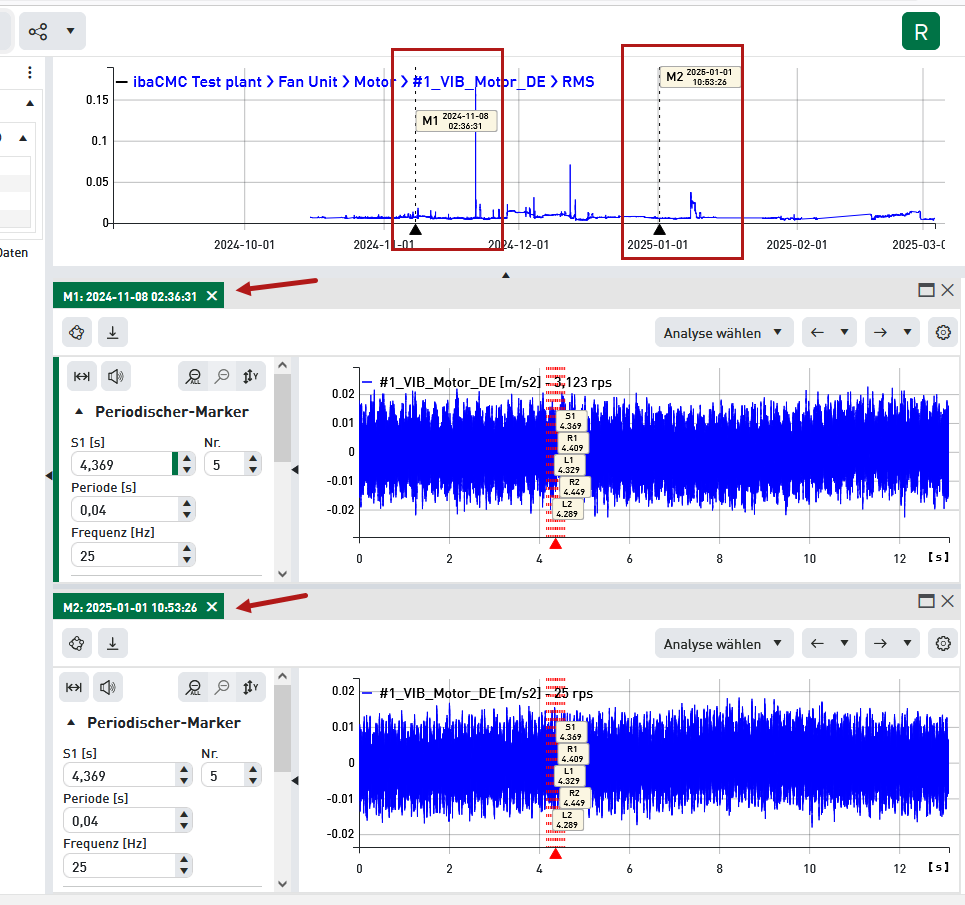The height and width of the screenshot is (905, 965).
Task: Click the green R user avatar button
Action: (x=920, y=32)
